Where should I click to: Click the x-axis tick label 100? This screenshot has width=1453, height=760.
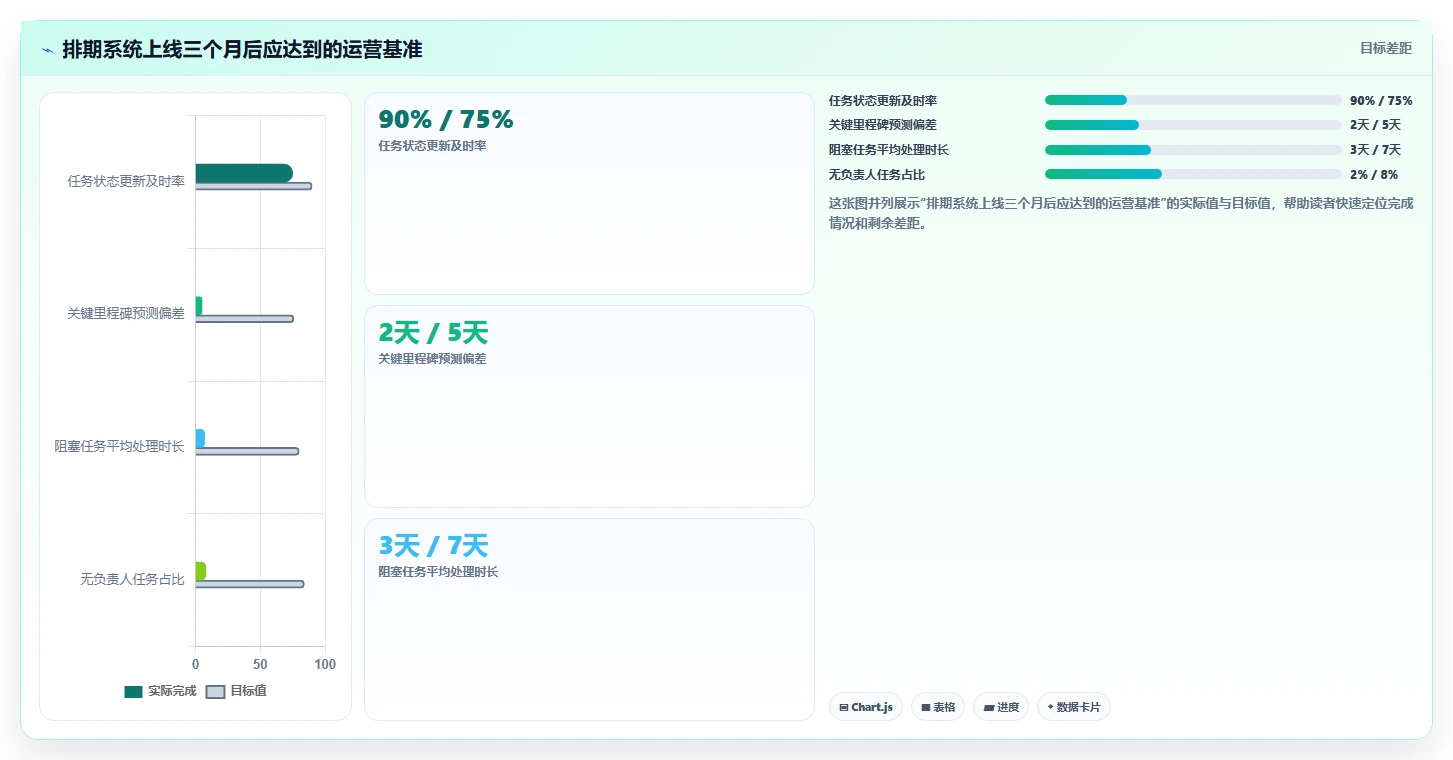(325, 664)
